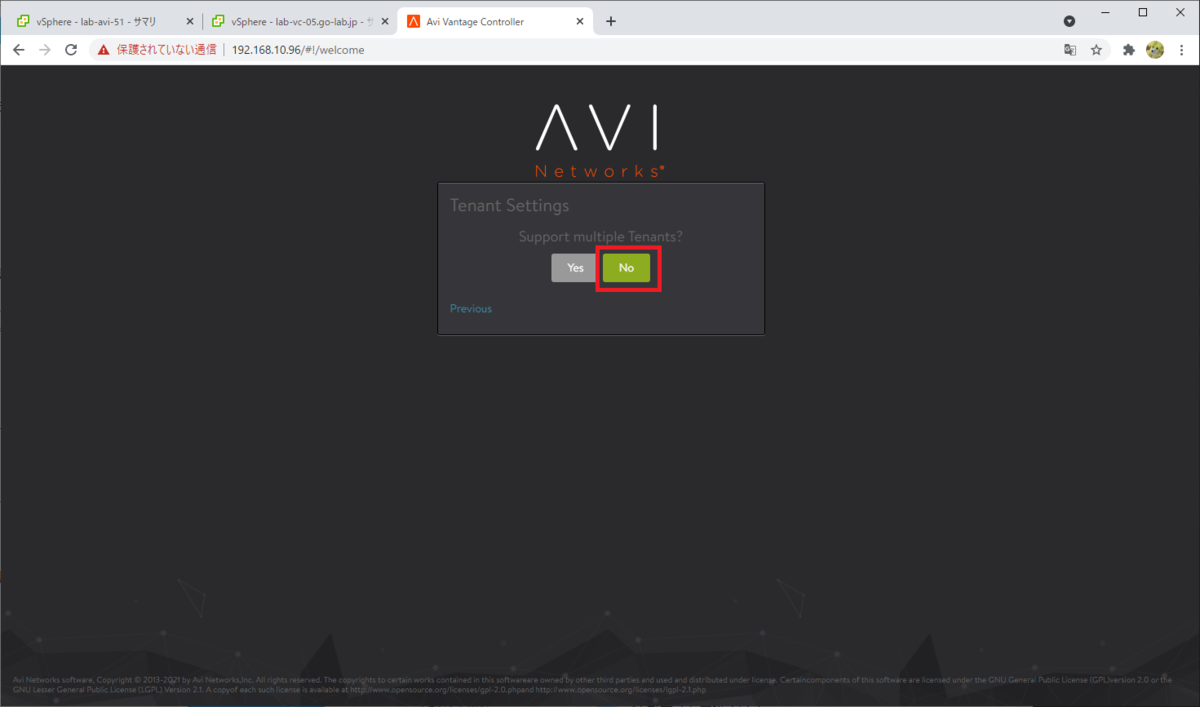Focus the address bar URL 192.168.10.96
The image size is (1200, 707).
(x=297, y=50)
